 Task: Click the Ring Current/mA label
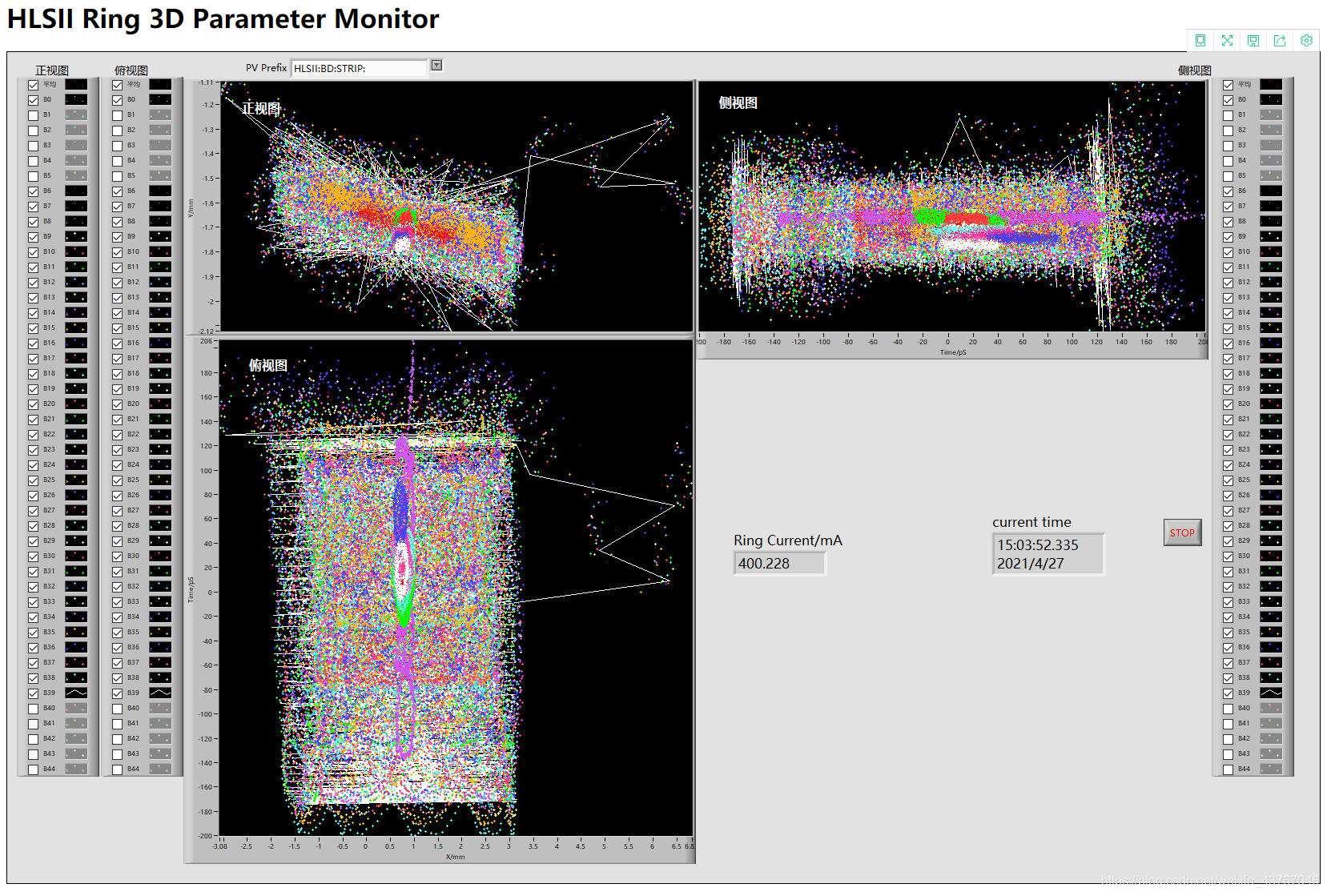tap(788, 540)
